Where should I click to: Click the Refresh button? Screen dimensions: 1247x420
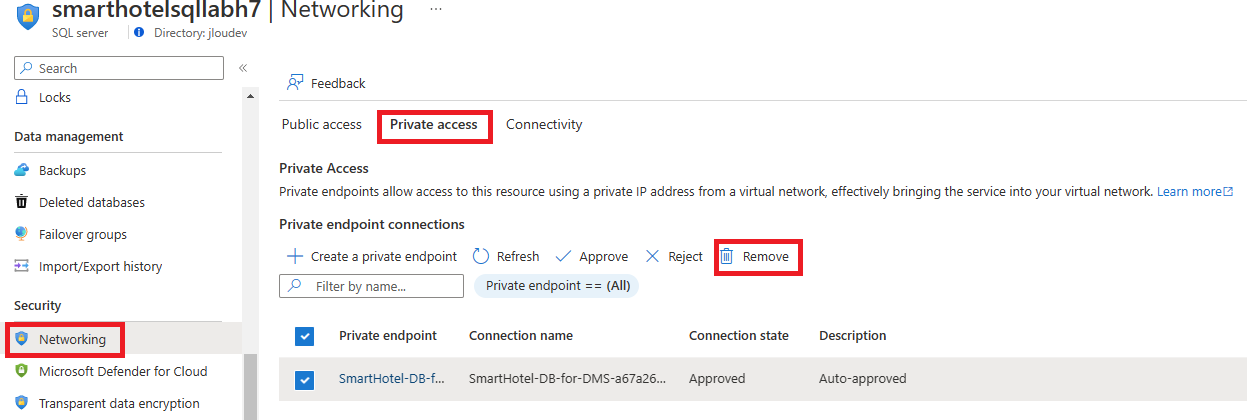click(x=506, y=256)
